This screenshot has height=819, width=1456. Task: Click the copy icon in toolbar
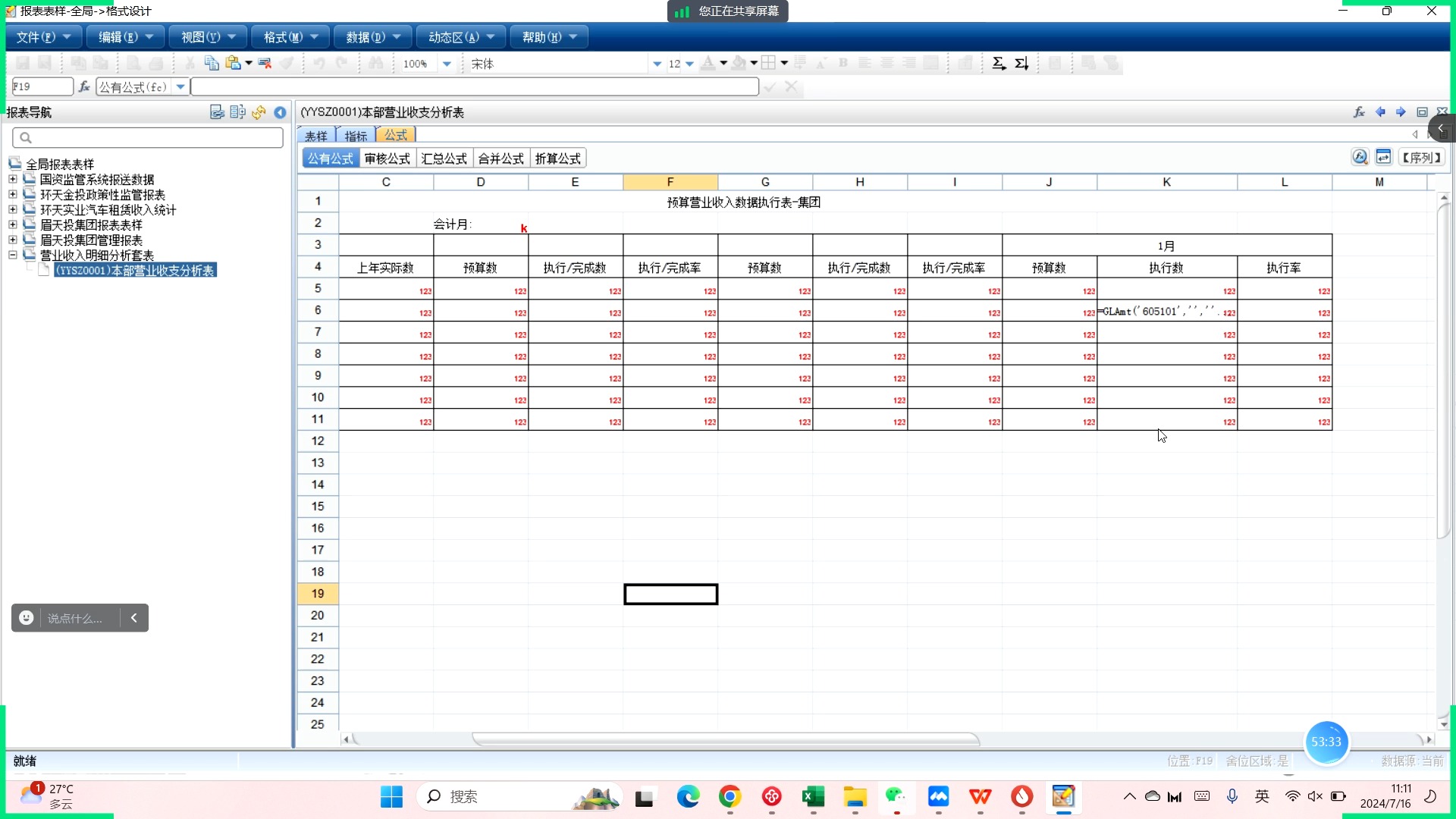click(212, 64)
